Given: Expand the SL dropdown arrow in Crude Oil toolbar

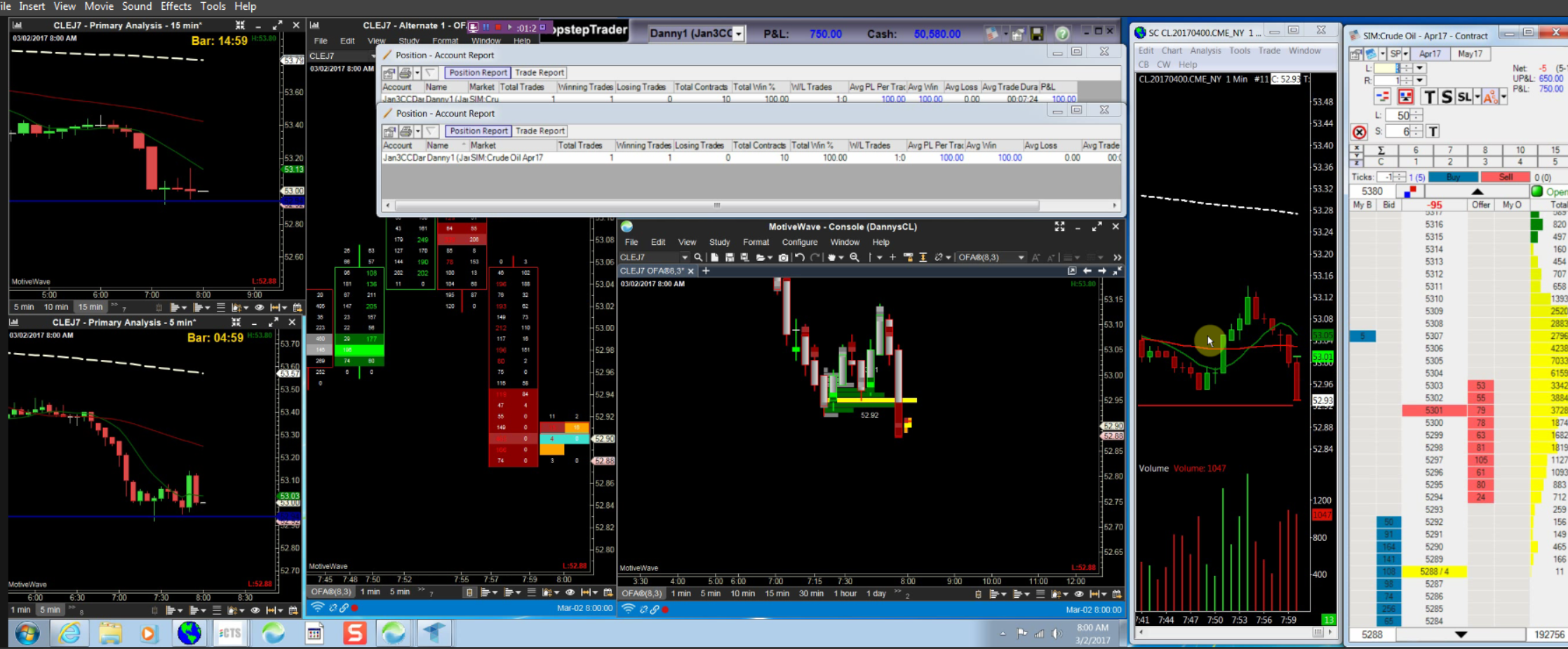Looking at the screenshot, I should pos(1477,97).
